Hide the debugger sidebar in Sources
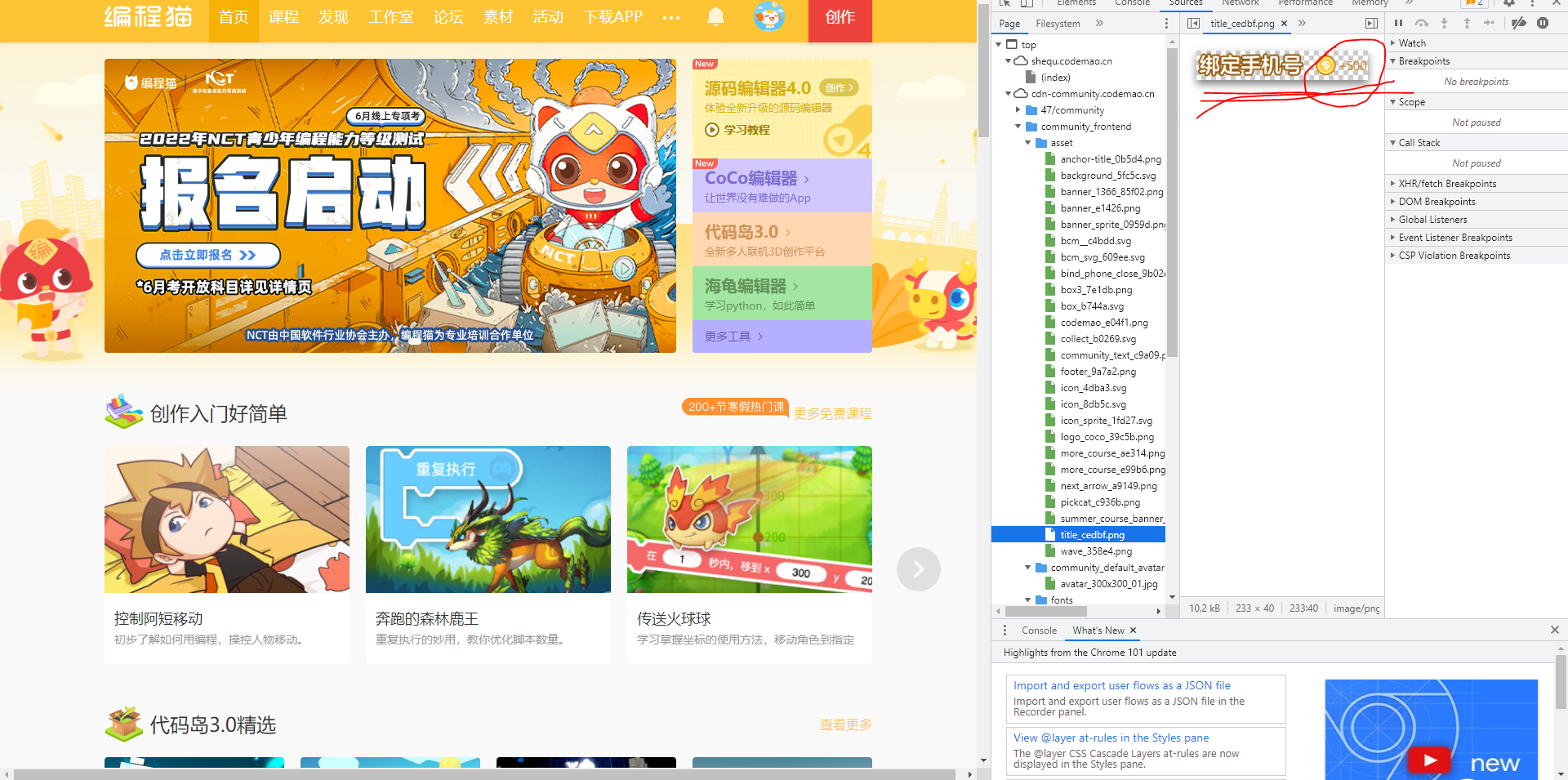 click(1371, 24)
